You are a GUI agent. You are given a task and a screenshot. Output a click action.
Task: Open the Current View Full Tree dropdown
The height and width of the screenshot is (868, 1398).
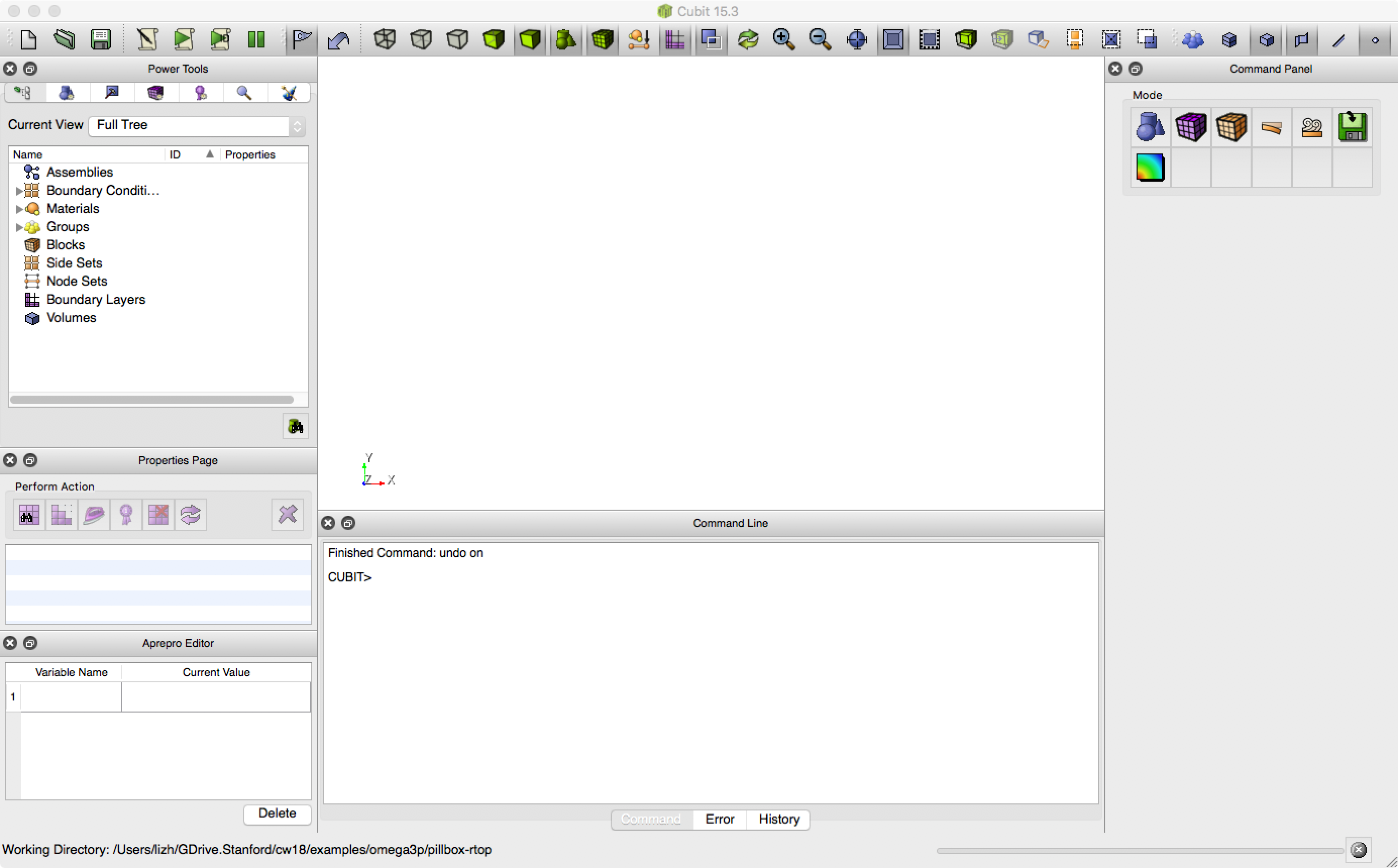pos(197,126)
